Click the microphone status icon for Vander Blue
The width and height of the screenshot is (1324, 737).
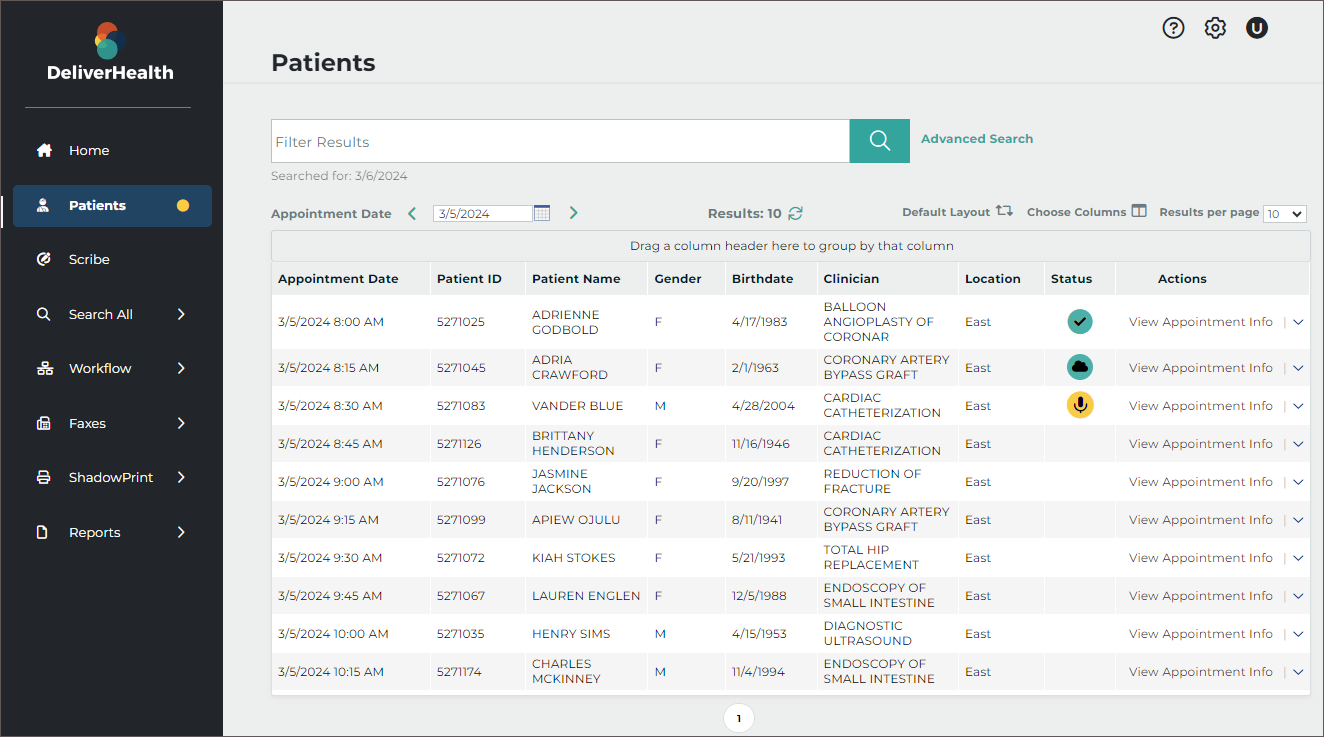[1080, 405]
